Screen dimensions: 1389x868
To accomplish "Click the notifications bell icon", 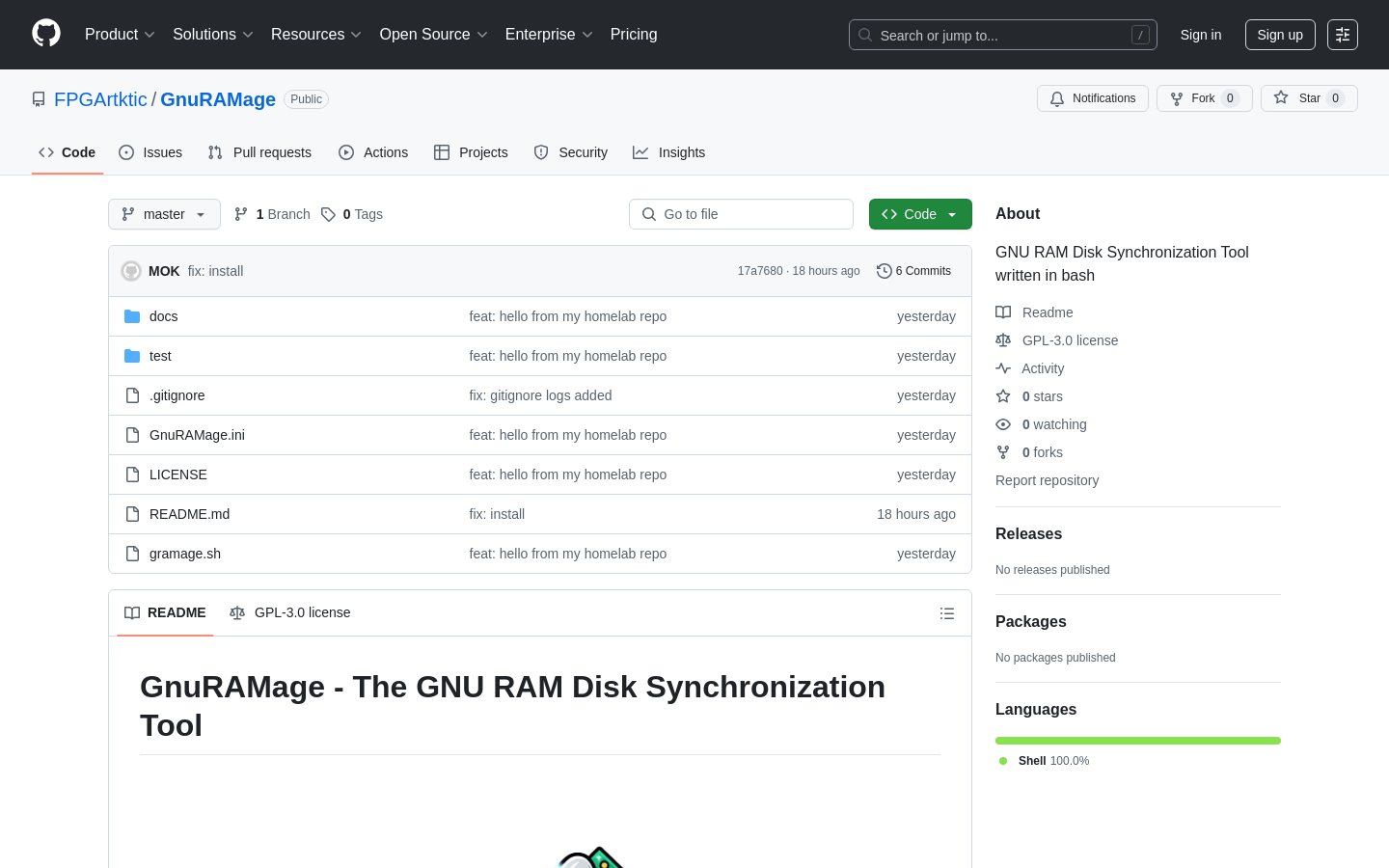I will (x=1057, y=98).
